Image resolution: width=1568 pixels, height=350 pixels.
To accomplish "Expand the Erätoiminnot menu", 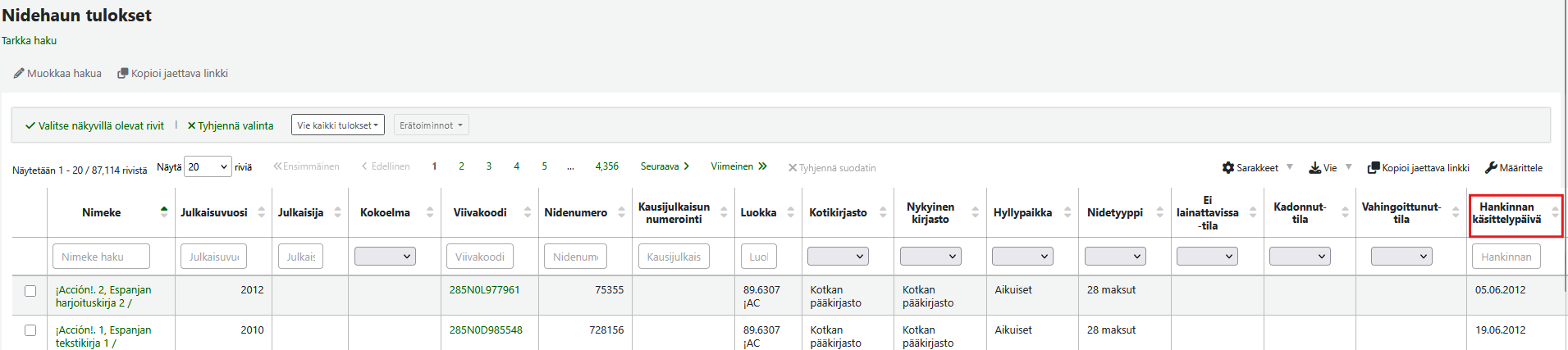I will coord(432,125).
